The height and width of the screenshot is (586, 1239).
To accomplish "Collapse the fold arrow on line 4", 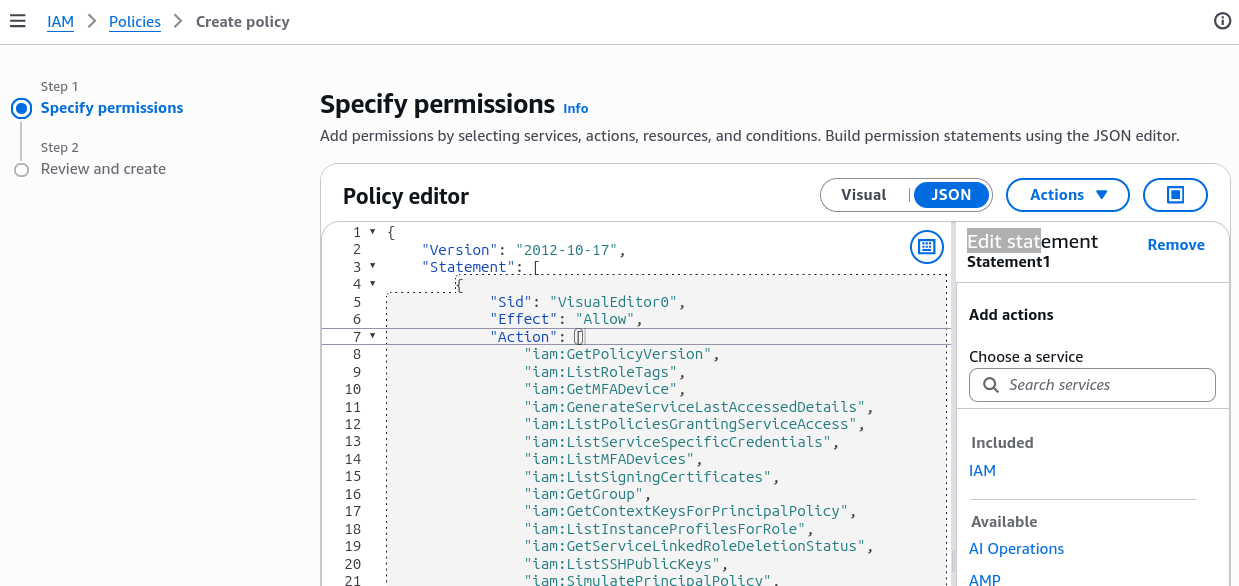I will (x=373, y=284).
